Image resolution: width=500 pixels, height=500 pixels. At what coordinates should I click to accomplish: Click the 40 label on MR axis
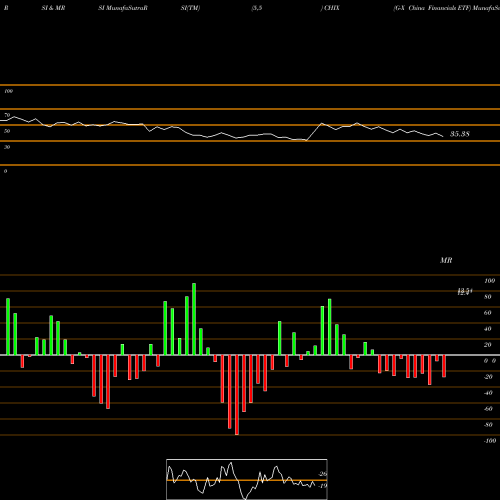488,329
